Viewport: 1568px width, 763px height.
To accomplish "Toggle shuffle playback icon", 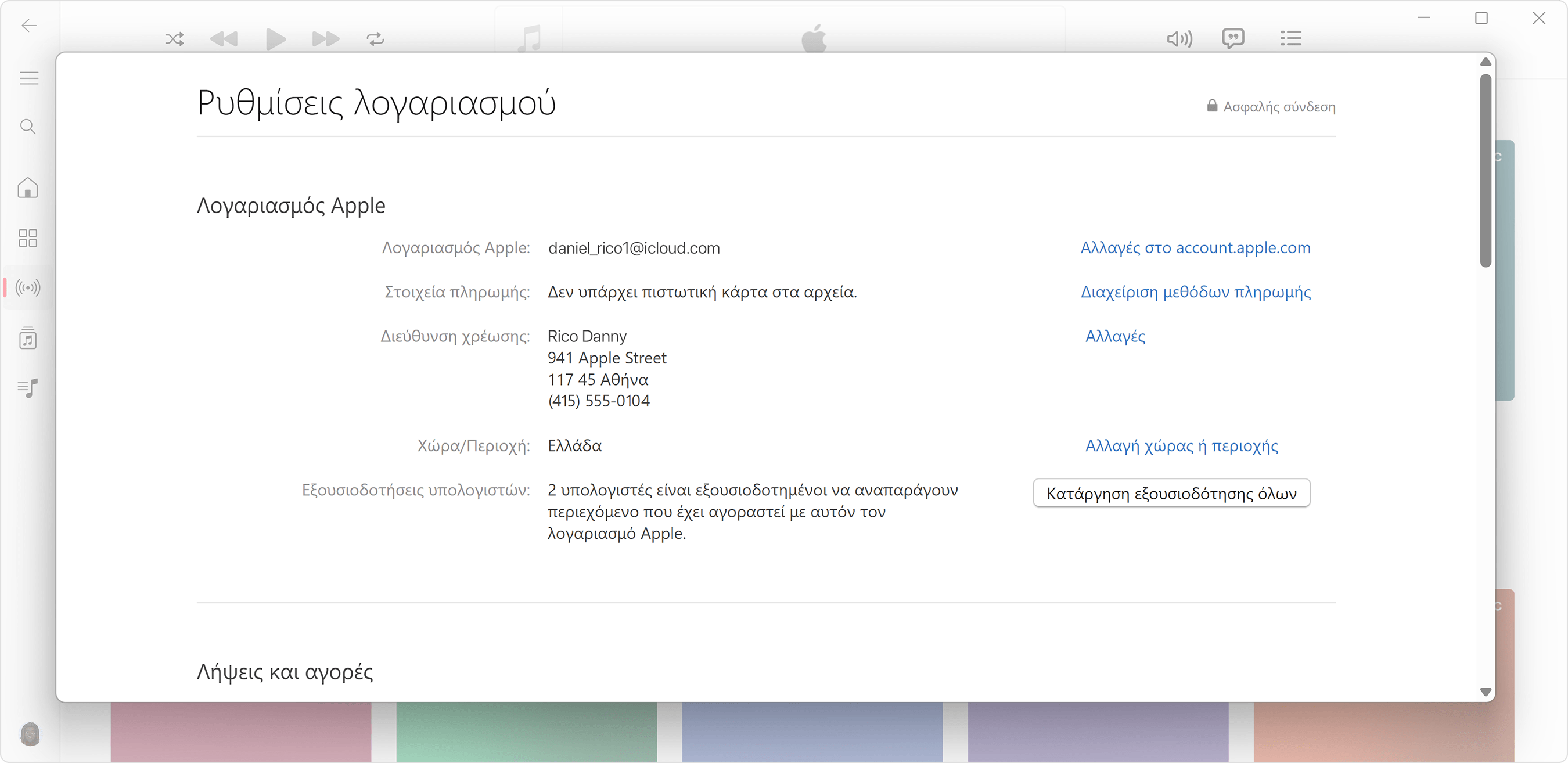I will (175, 39).
